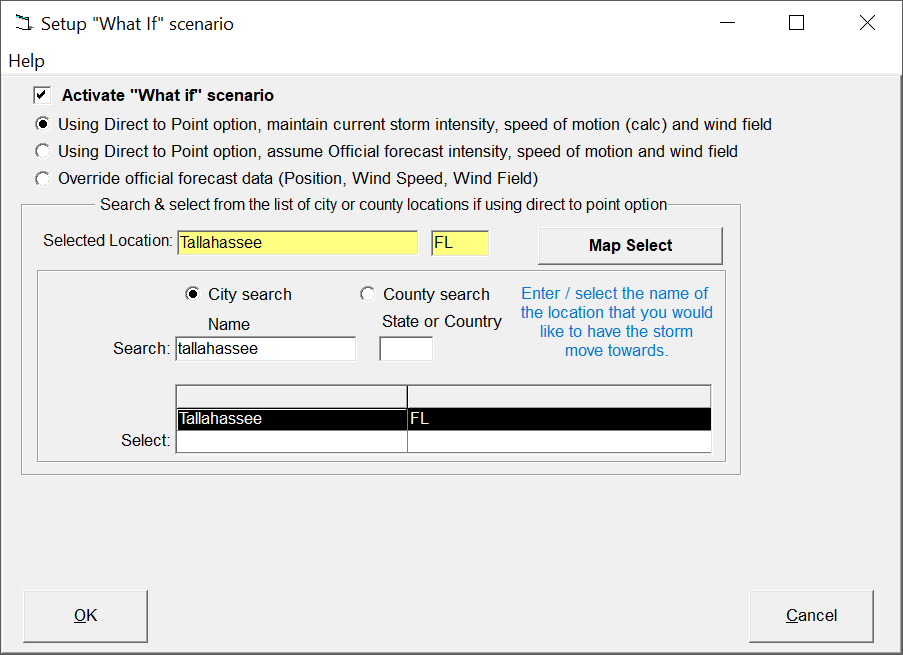Maximize the Setup "What If" scenario window

pos(796,23)
